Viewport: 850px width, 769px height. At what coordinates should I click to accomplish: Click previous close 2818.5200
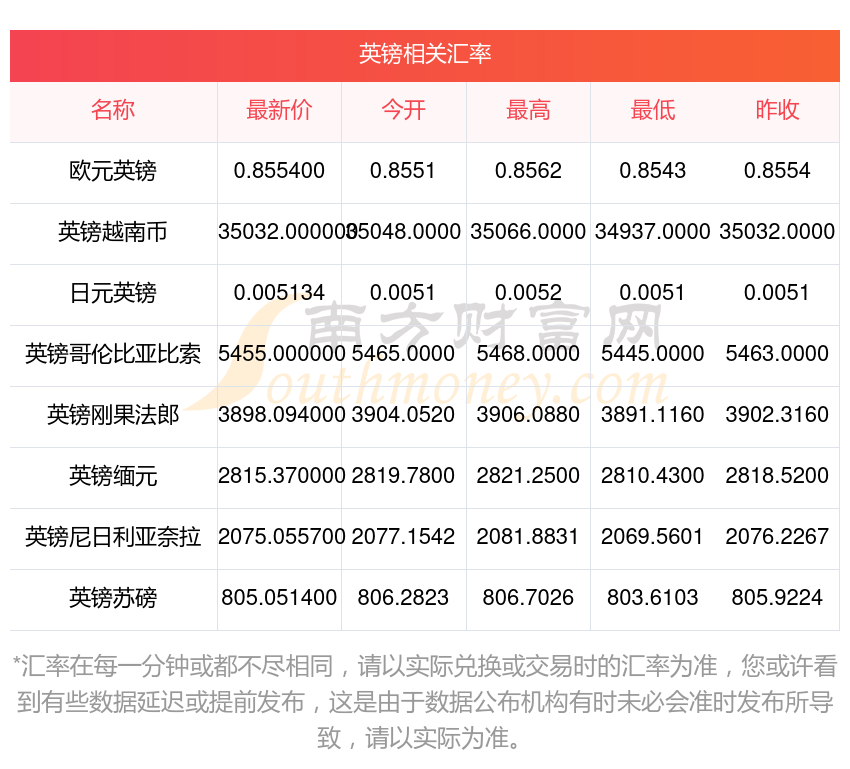click(x=777, y=476)
